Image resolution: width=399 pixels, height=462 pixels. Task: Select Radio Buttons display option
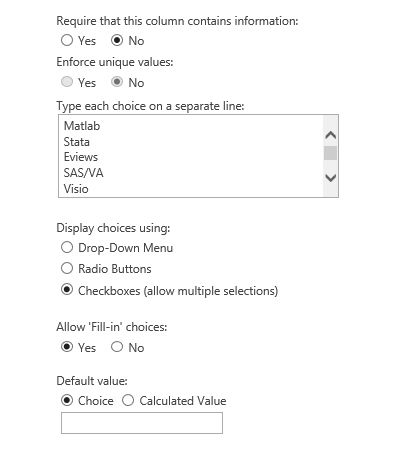coord(67,268)
